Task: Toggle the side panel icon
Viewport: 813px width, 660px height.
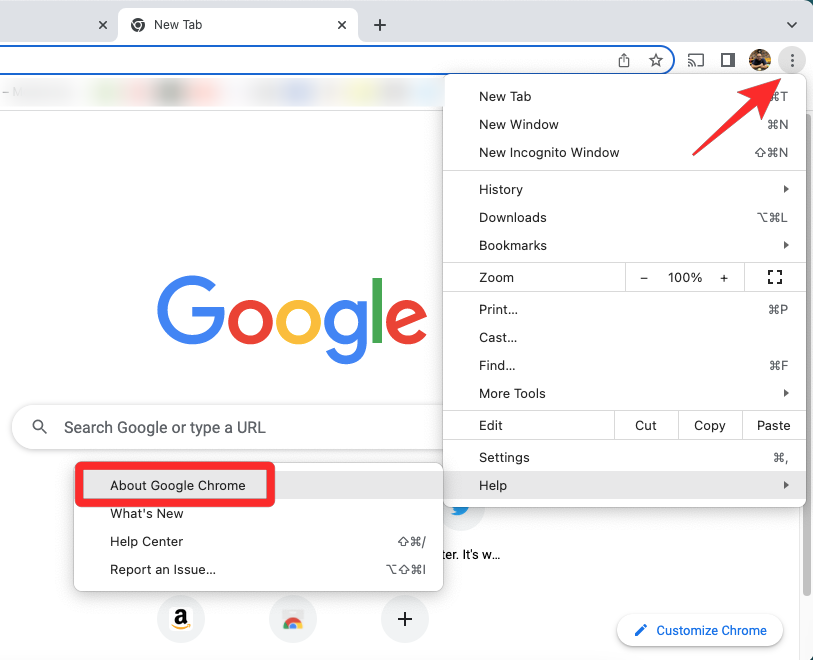Action: (728, 61)
